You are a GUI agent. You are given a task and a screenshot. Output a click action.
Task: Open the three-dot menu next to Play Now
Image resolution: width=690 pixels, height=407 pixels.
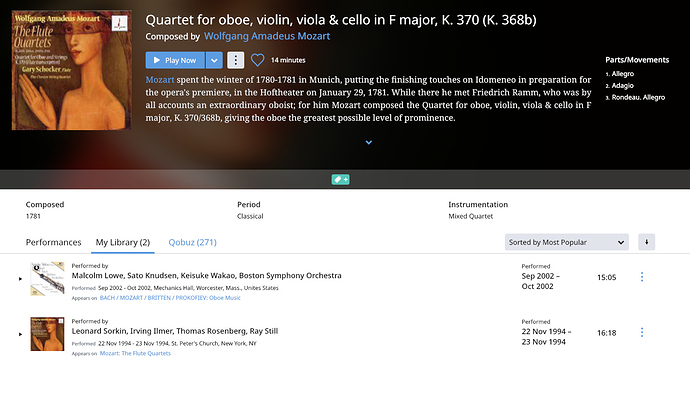click(236, 60)
